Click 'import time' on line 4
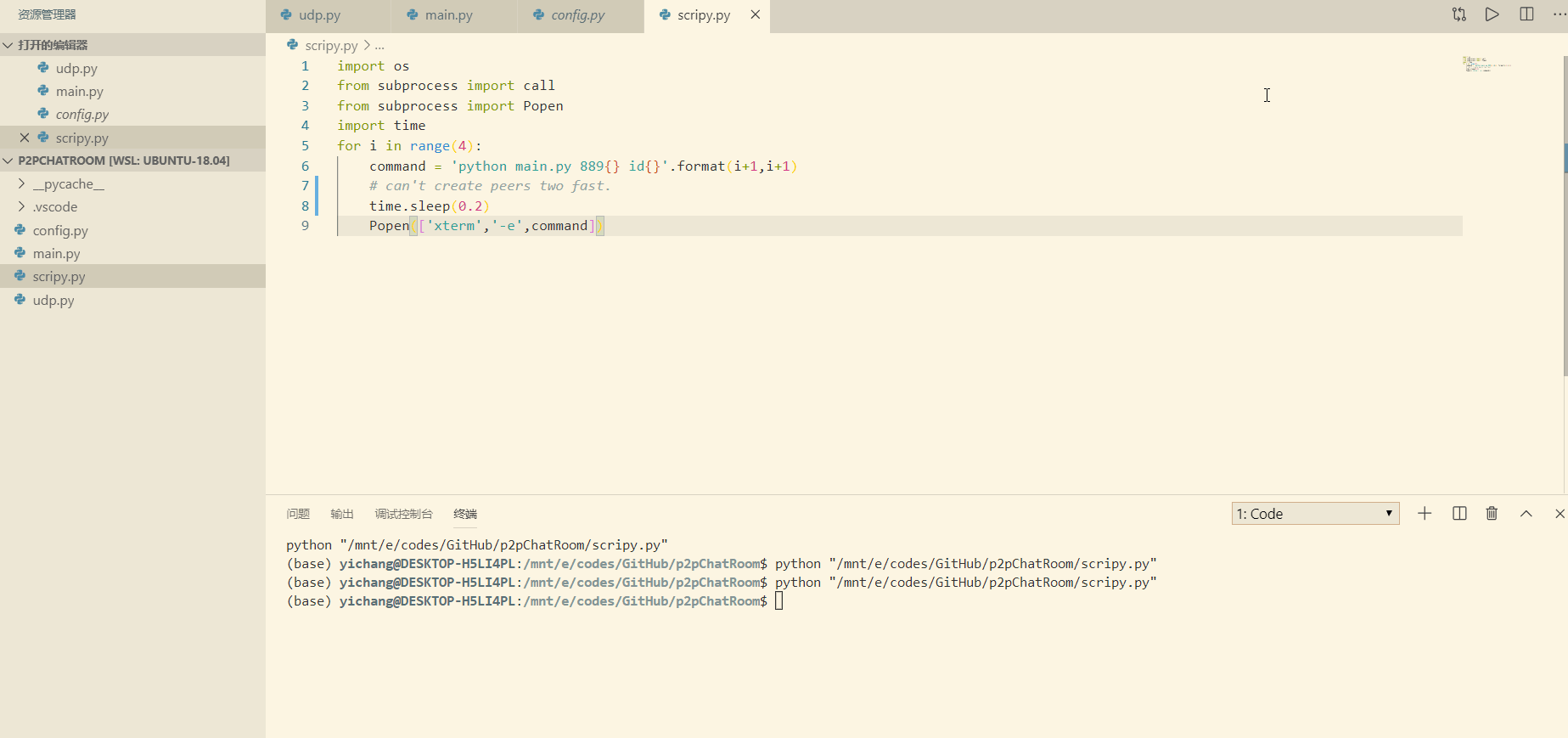The width and height of the screenshot is (1568, 738). [381, 126]
